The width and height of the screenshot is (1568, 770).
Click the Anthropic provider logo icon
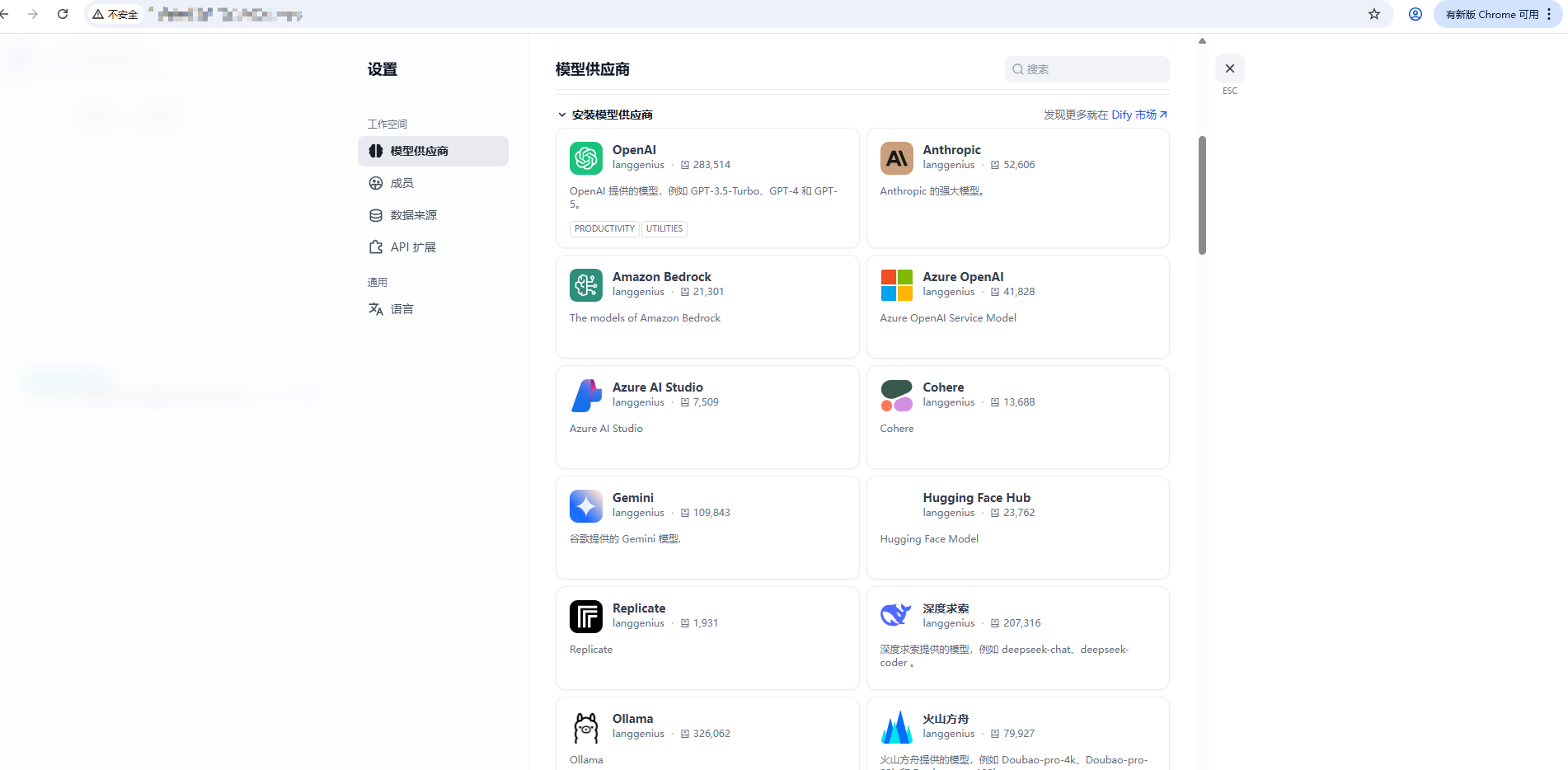pyautogui.click(x=897, y=158)
